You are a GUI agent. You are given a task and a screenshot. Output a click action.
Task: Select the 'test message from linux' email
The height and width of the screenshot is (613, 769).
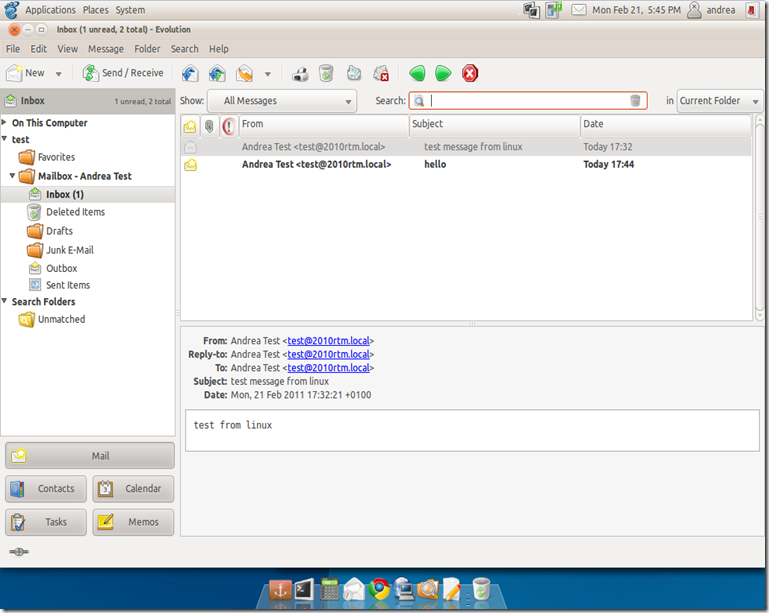[466, 147]
